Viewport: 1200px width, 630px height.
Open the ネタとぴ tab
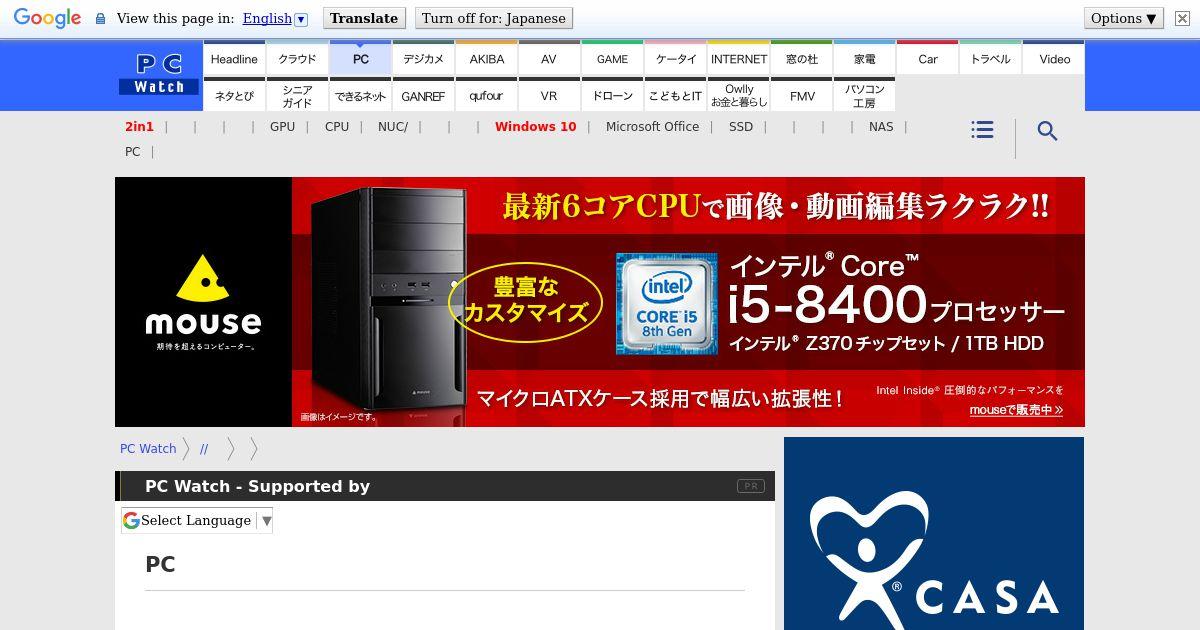234,95
